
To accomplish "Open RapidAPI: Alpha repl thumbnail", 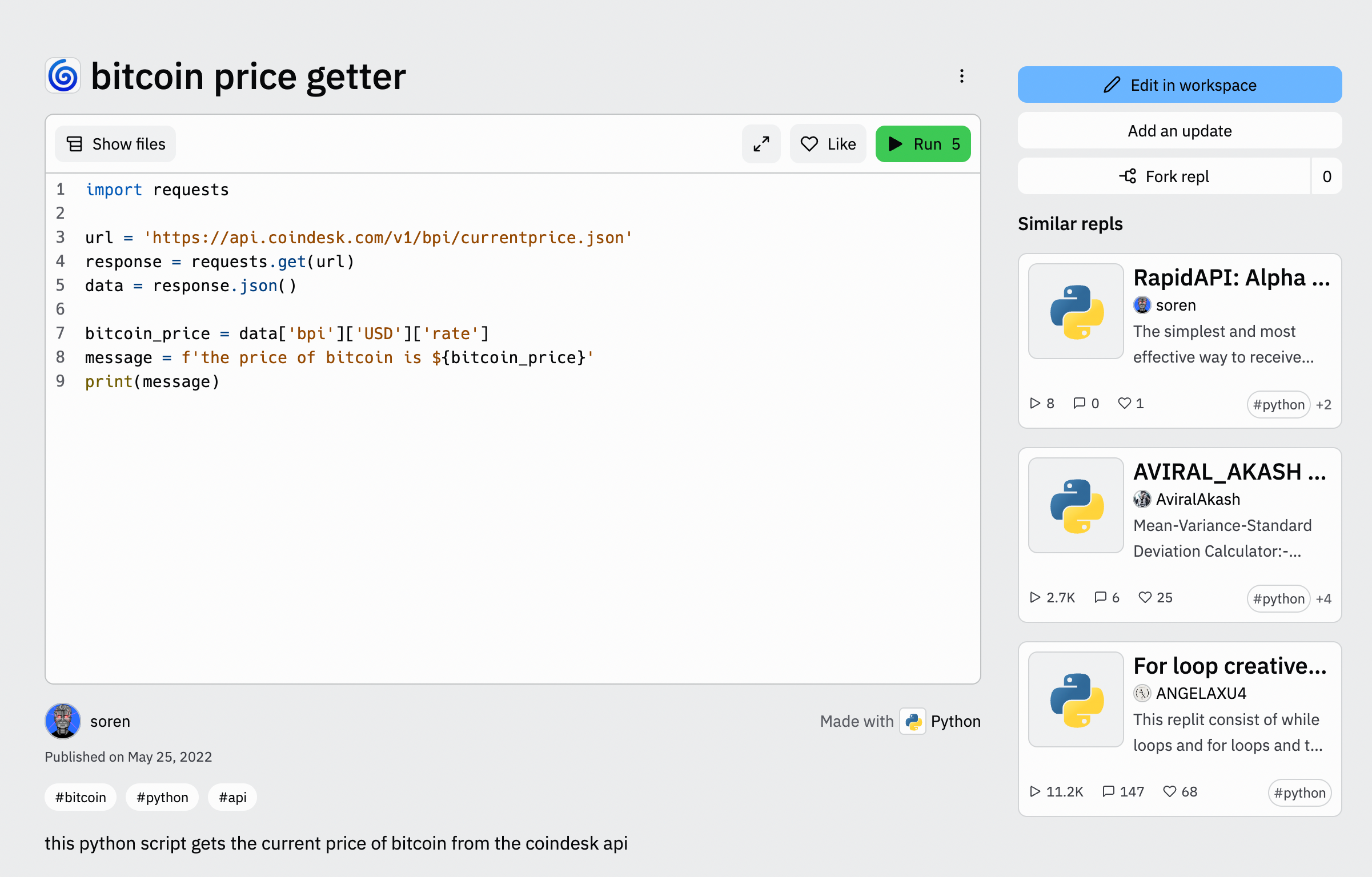I will pos(1076,312).
